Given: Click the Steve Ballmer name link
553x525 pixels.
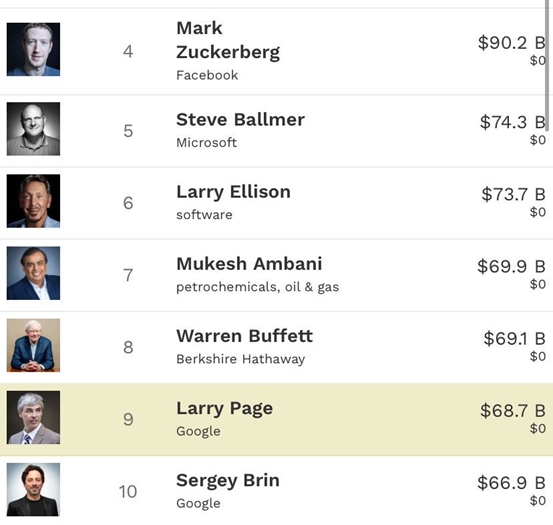Looking at the screenshot, I should pos(240,120).
